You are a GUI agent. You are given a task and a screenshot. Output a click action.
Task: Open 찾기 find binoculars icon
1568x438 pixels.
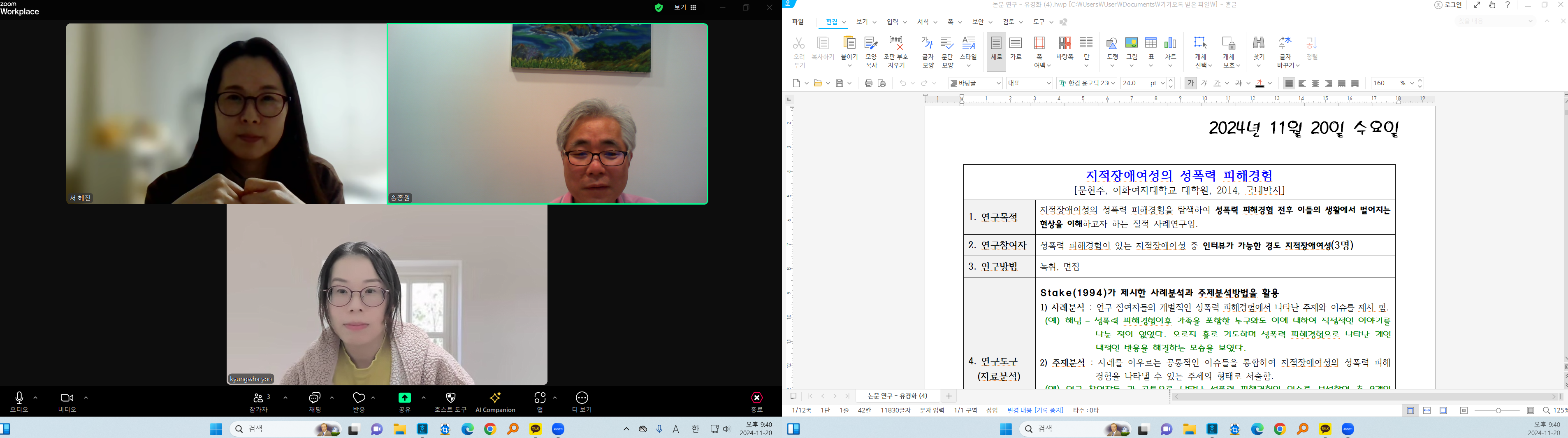[x=1259, y=43]
